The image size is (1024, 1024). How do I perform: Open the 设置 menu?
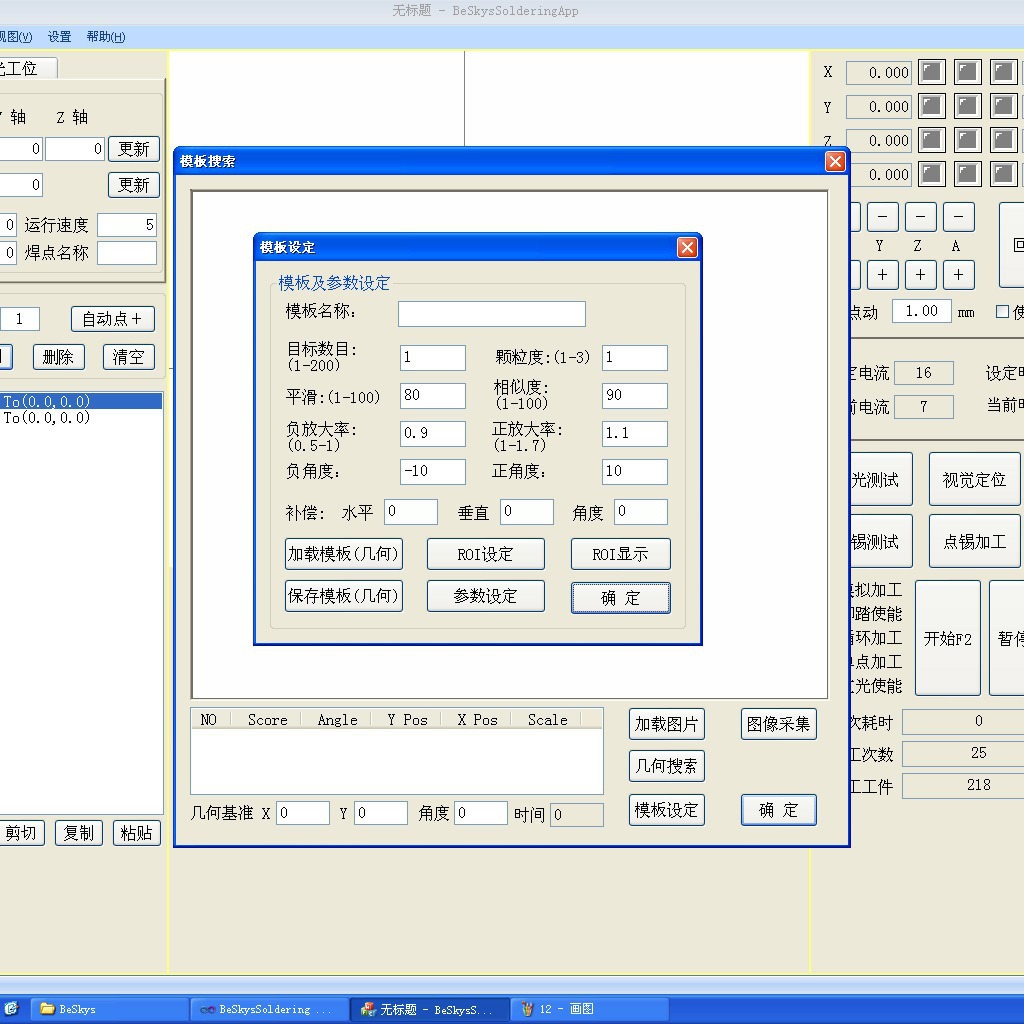59,37
